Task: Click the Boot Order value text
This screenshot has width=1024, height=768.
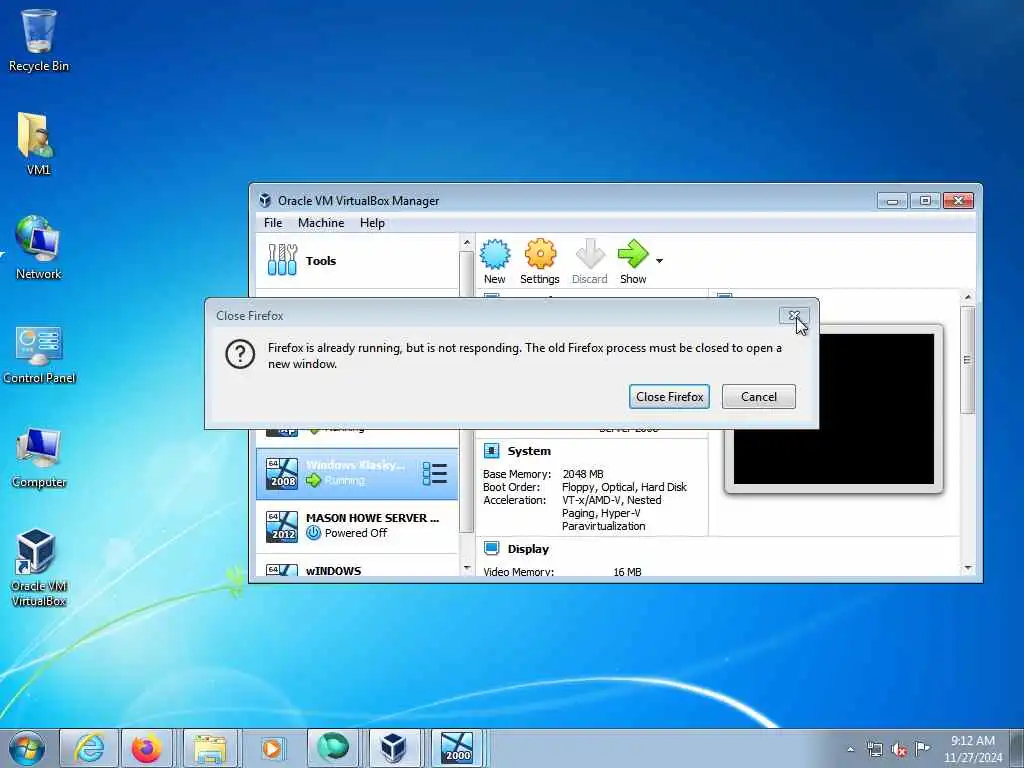Action: 624,487
